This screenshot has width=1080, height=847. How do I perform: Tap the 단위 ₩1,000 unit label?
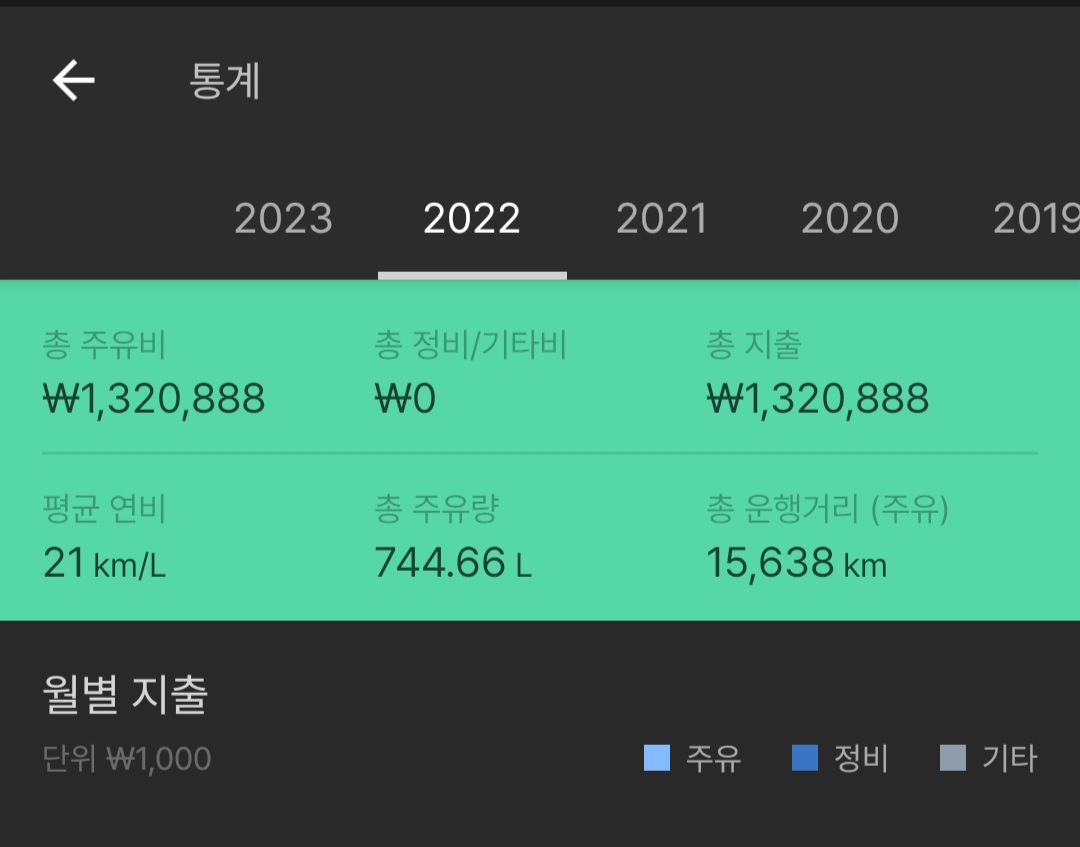pyautogui.click(x=127, y=759)
